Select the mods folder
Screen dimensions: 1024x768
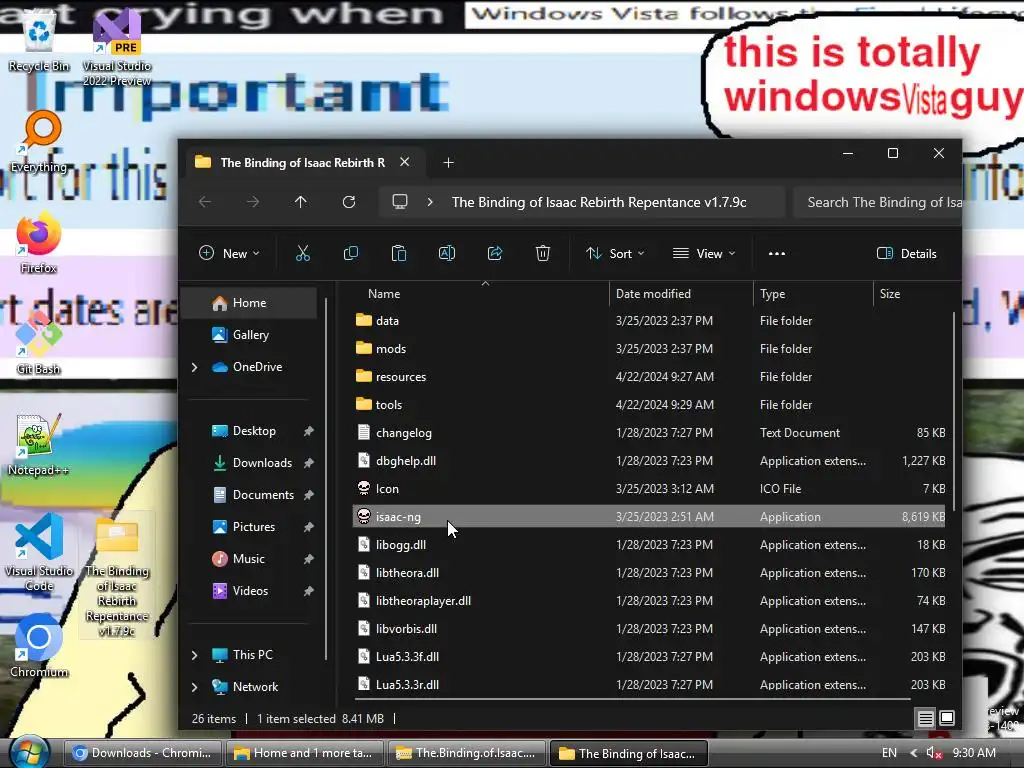649,349
